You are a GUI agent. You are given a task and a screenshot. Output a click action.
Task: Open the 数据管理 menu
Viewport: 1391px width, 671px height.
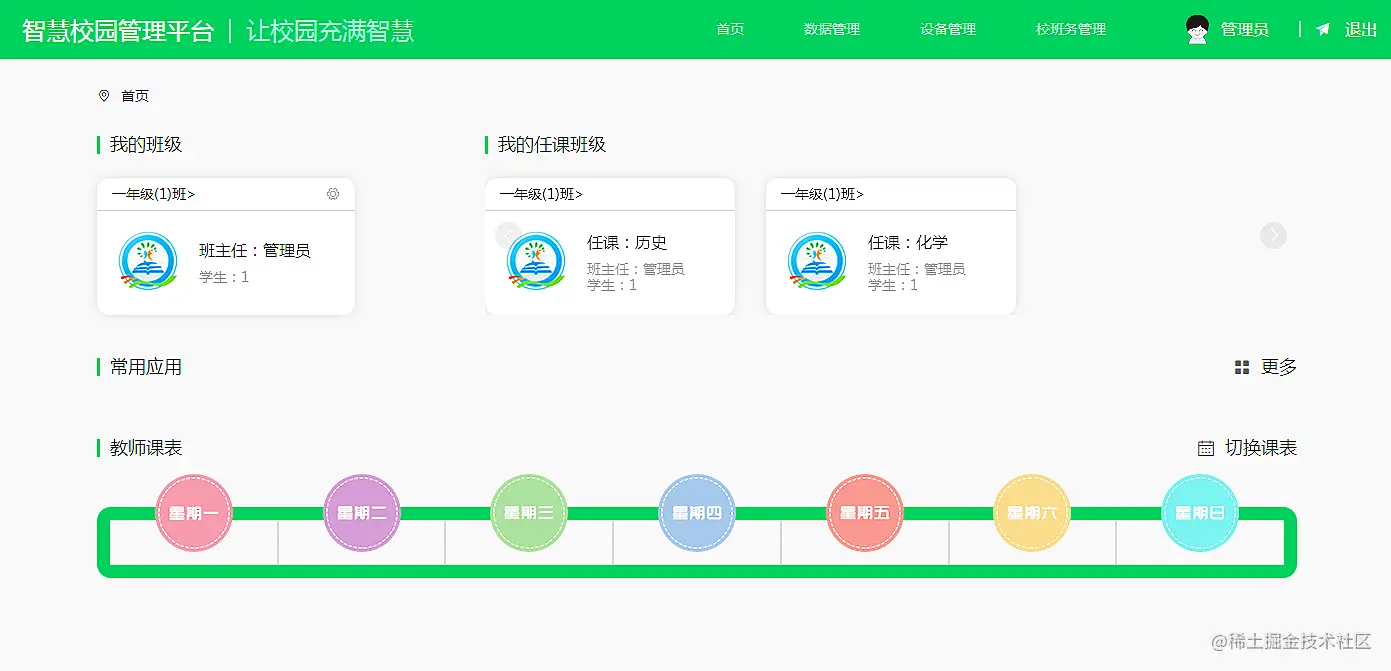[x=831, y=29]
